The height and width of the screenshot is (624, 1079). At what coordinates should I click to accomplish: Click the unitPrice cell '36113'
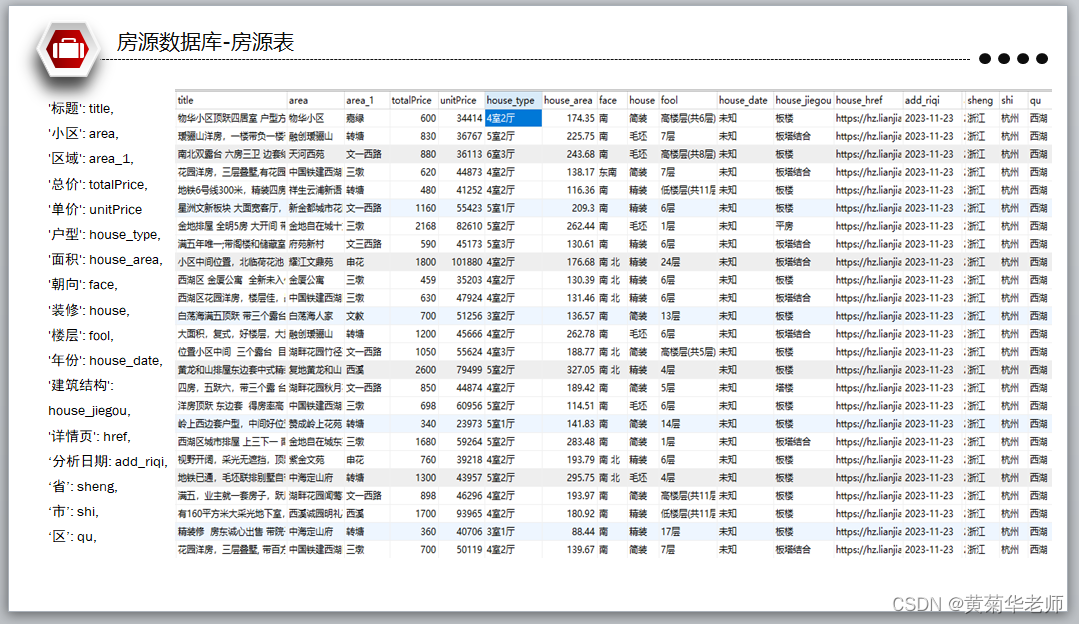point(469,154)
